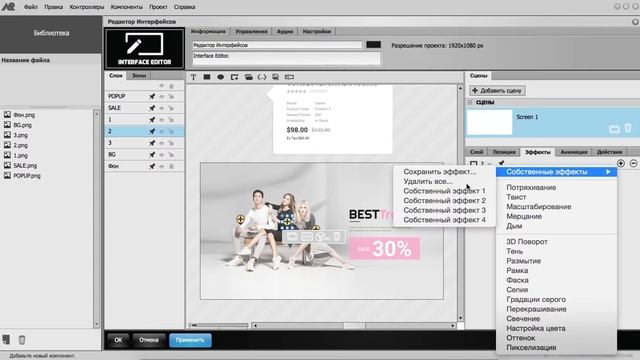The width and height of the screenshot is (640, 360).
Task: Click the brackets placeholder tool icon
Action: [262, 77]
